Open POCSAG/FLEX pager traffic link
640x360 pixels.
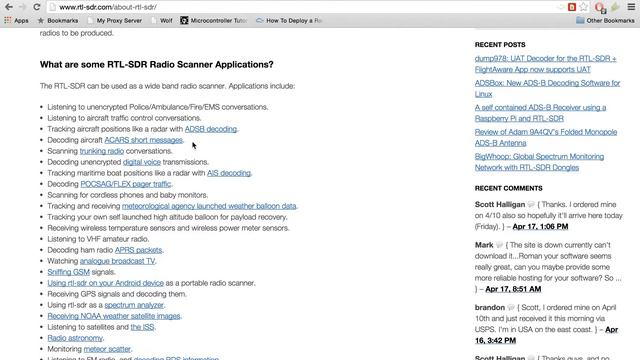pos(126,184)
